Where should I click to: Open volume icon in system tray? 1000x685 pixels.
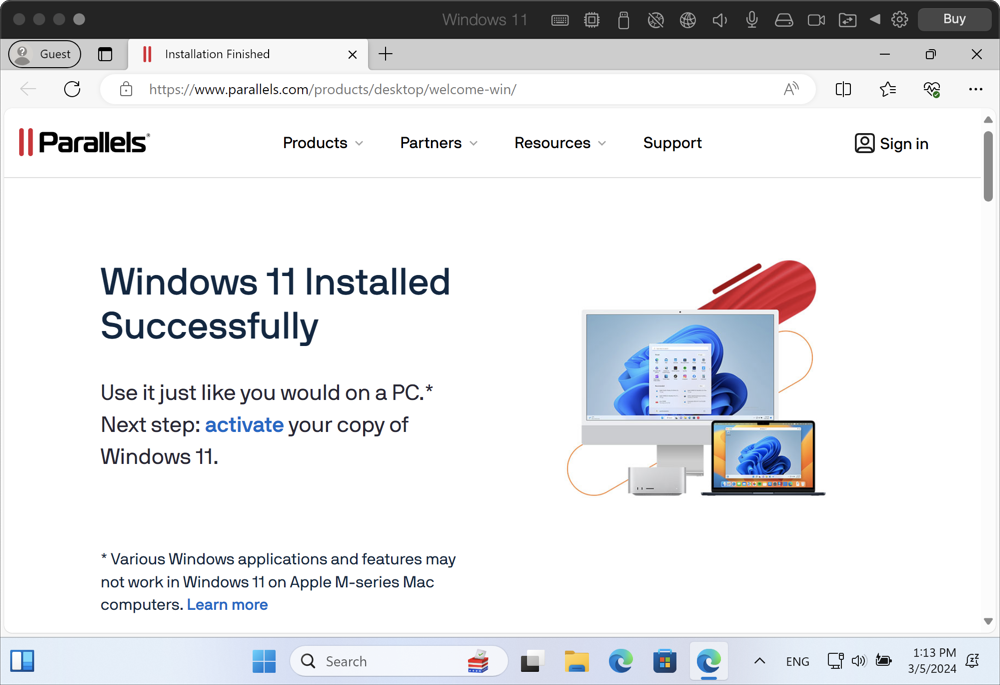[858, 661]
